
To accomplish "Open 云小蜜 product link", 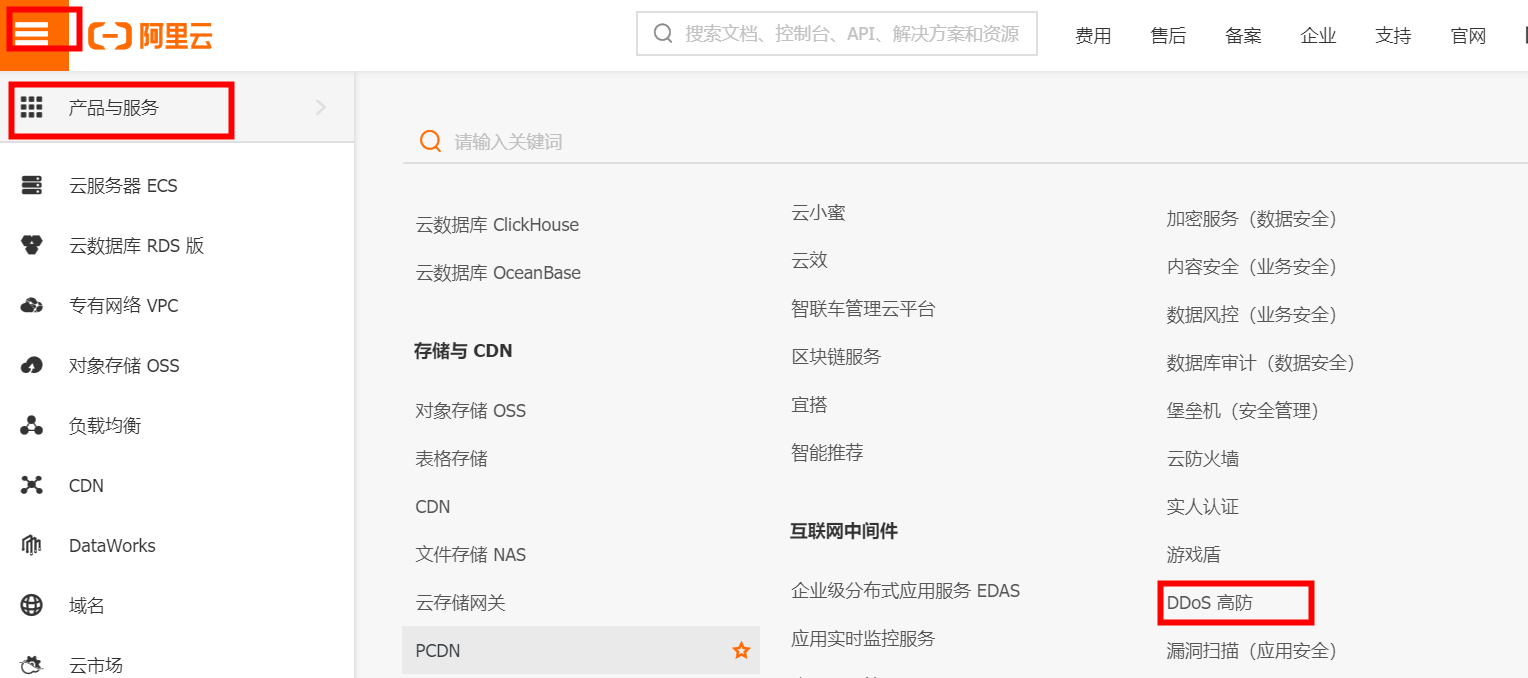I will coord(818,213).
